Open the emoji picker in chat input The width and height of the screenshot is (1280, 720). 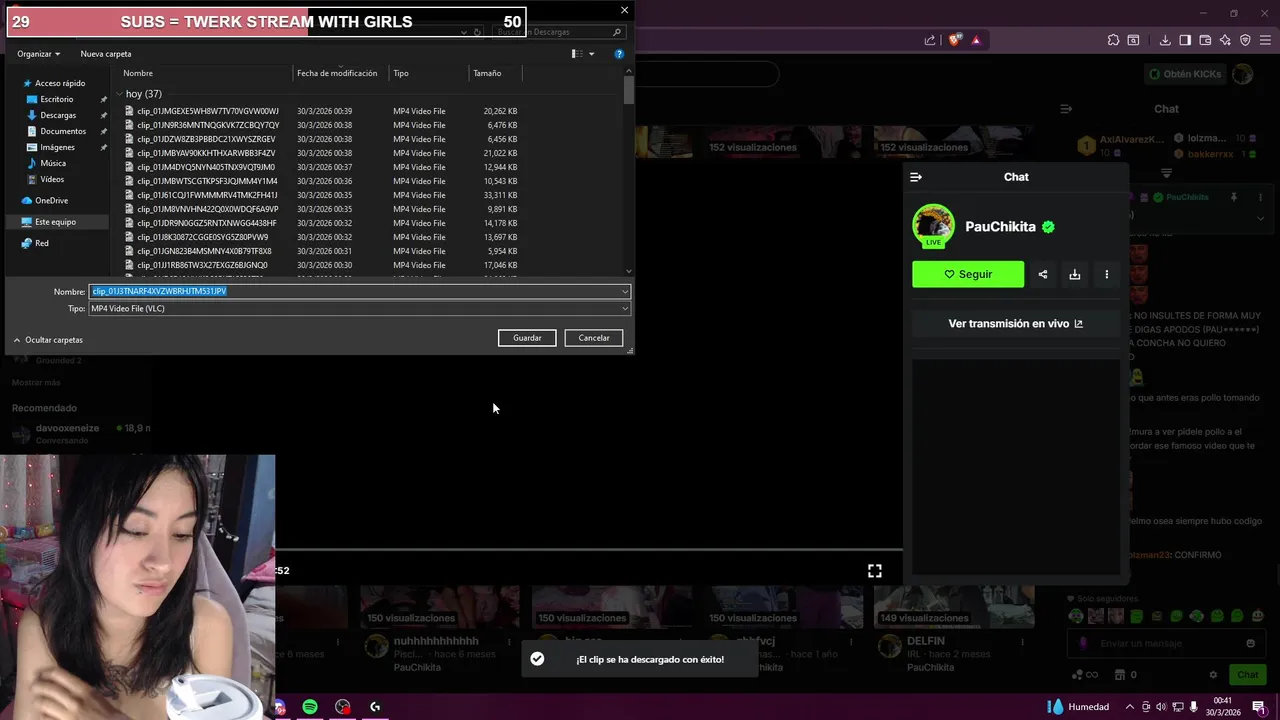[1250, 644]
